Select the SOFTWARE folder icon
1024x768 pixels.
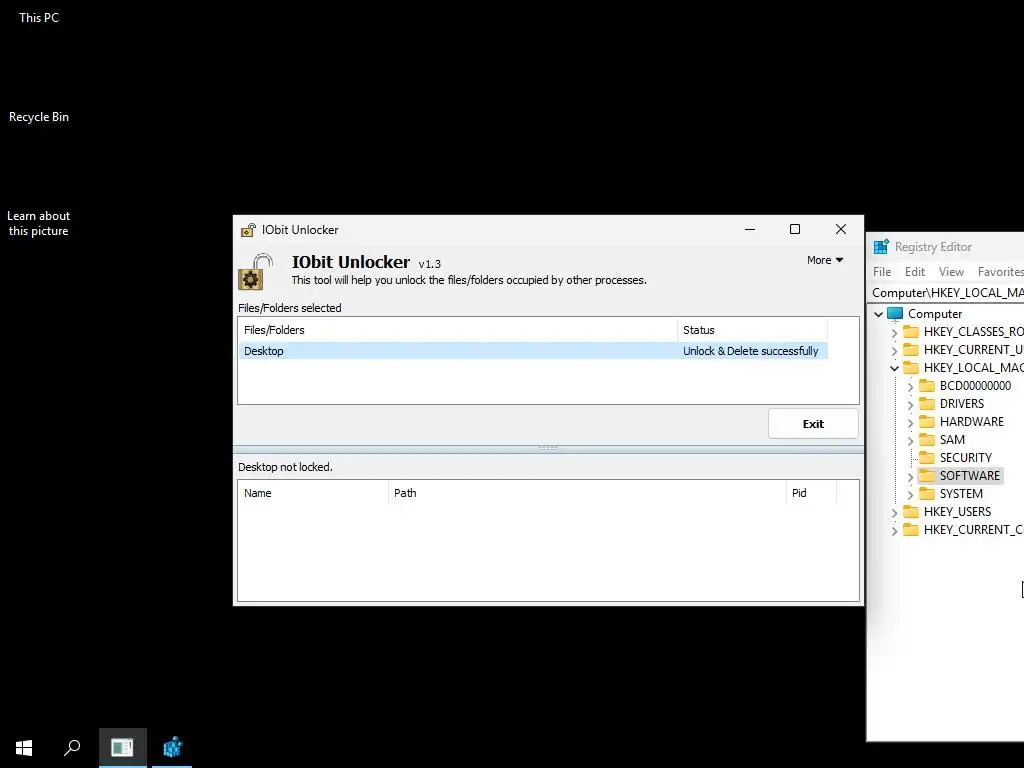click(927, 475)
